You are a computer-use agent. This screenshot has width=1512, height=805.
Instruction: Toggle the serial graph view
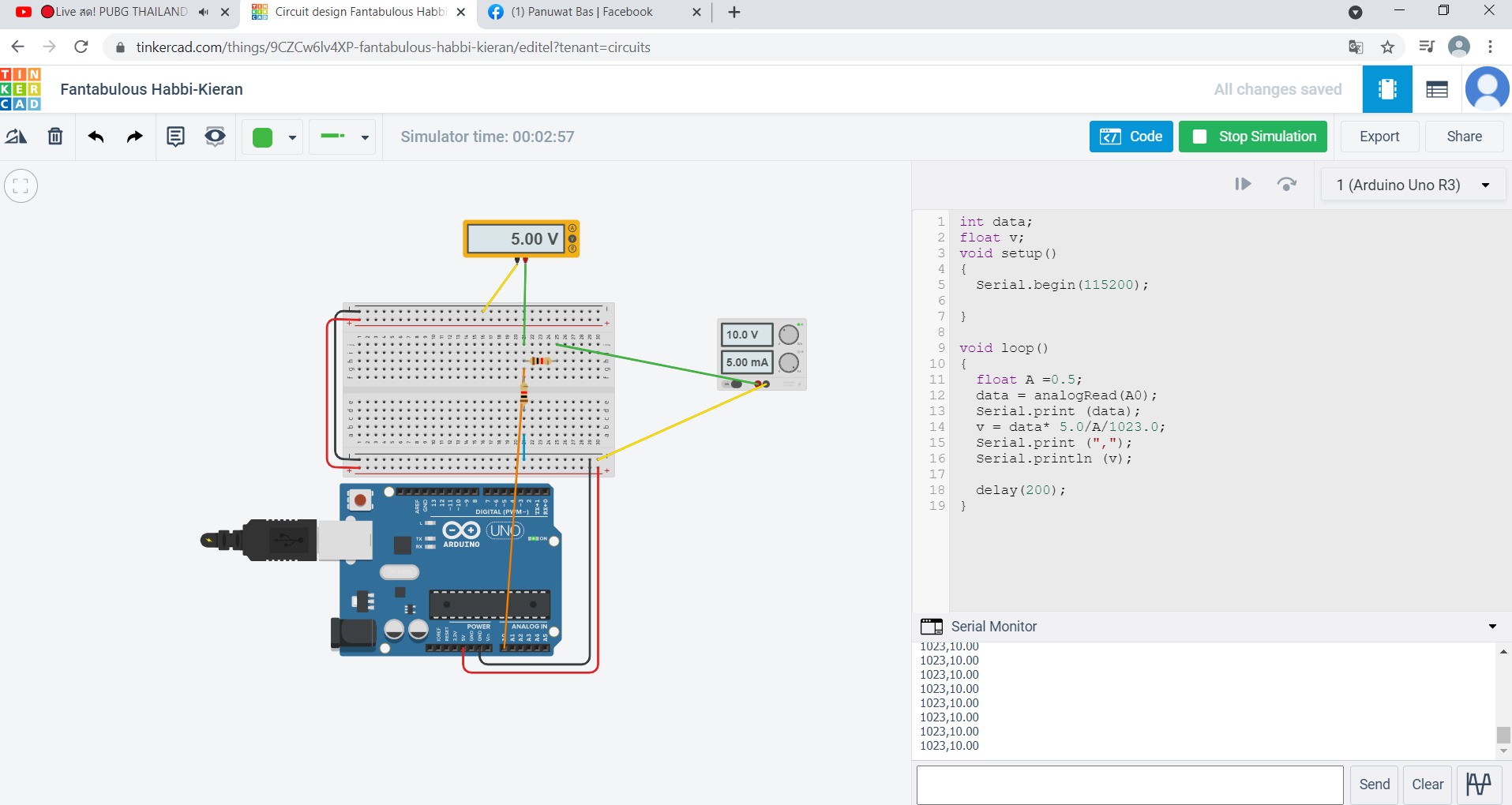coord(1479,784)
